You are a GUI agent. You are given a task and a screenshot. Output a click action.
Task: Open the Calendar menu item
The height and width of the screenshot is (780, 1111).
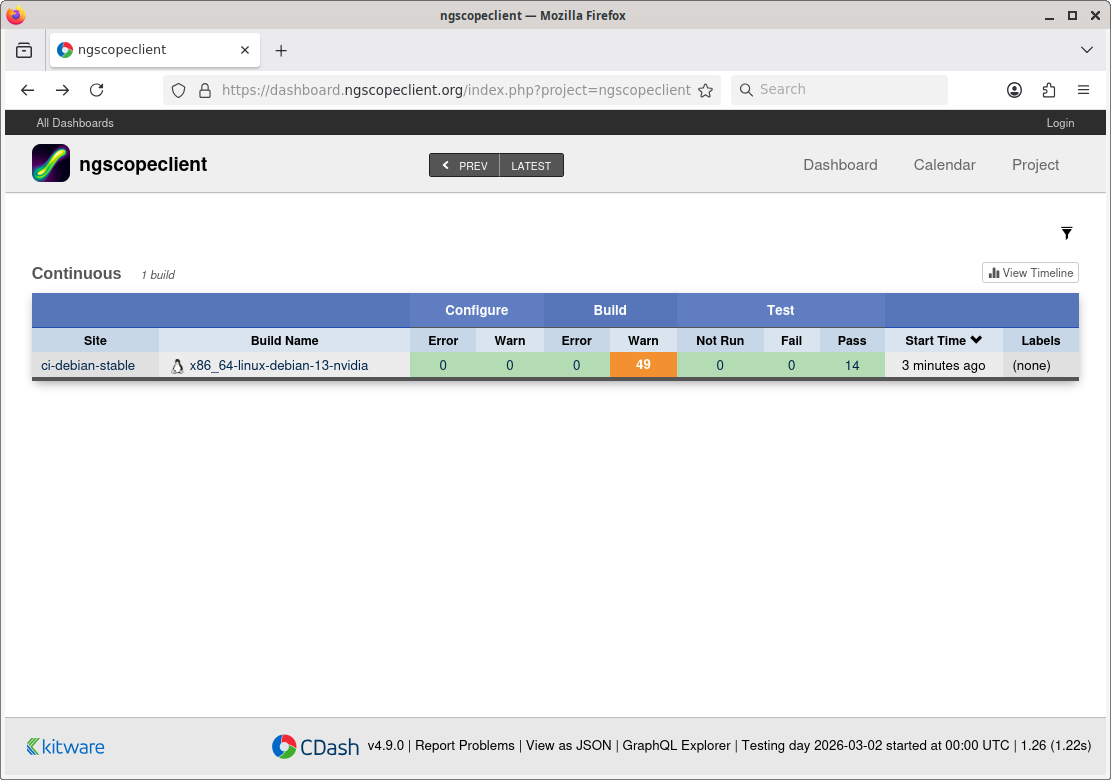click(944, 165)
